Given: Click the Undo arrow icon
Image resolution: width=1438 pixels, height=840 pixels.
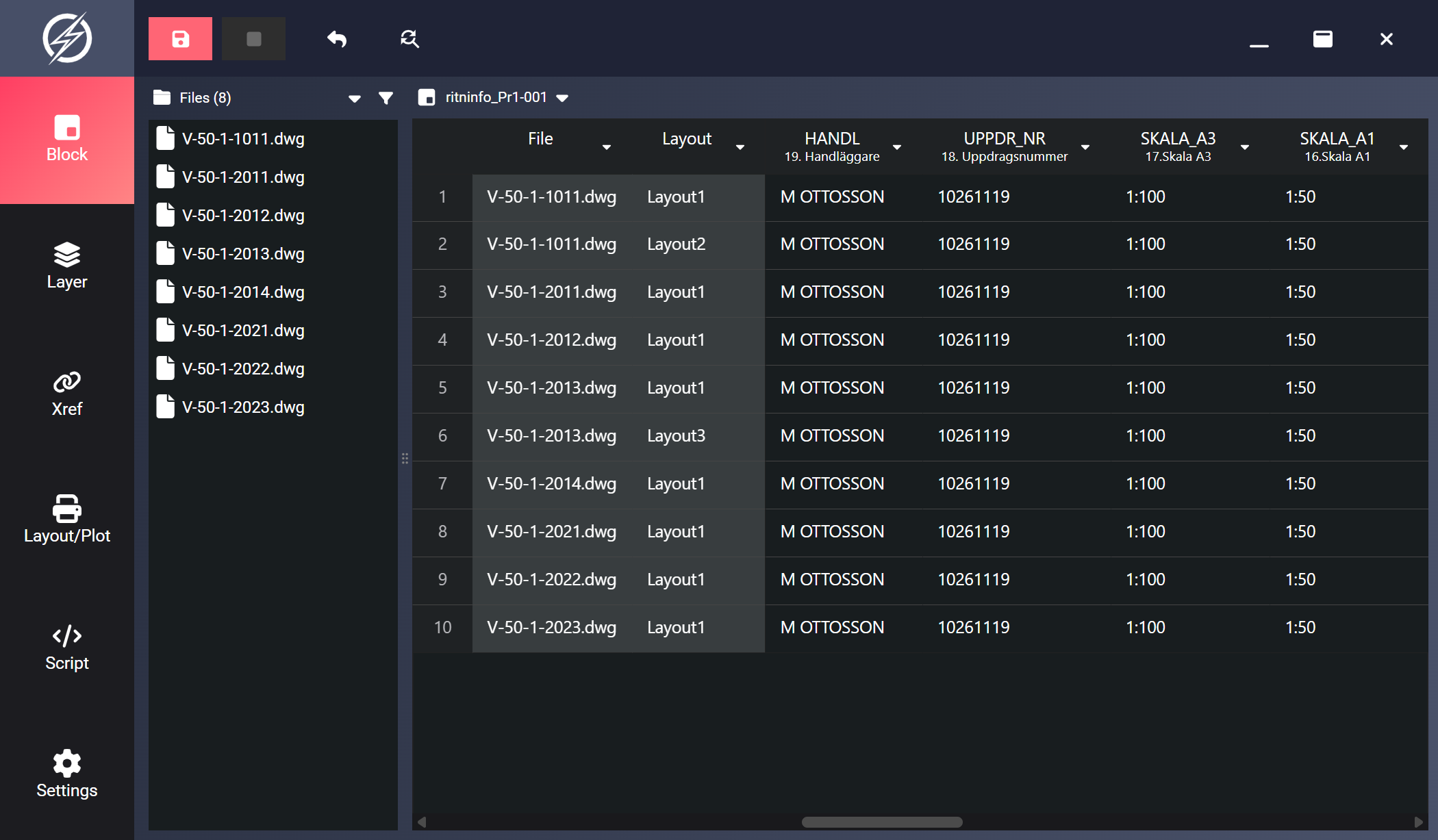Looking at the screenshot, I should tap(337, 39).
